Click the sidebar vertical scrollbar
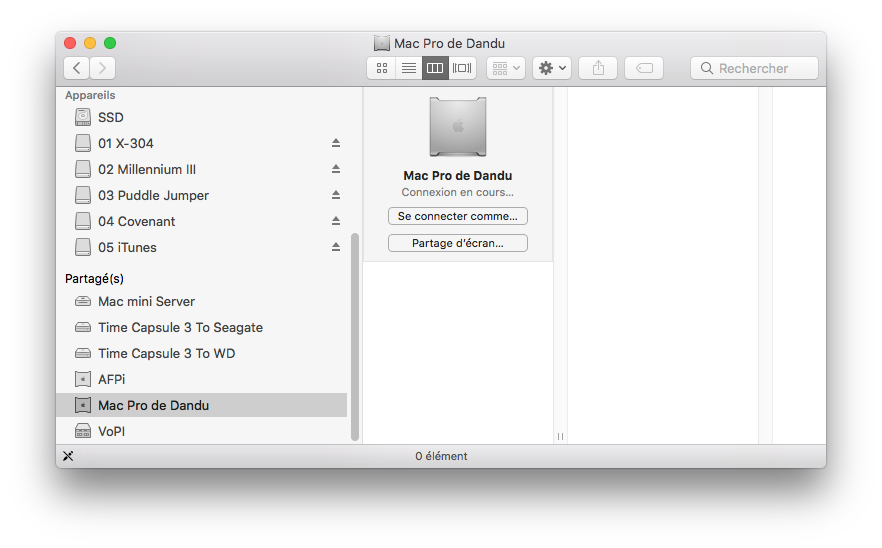The height and width of the screenshot is (548, 882). pyautogui.click(x=355, y=336)
